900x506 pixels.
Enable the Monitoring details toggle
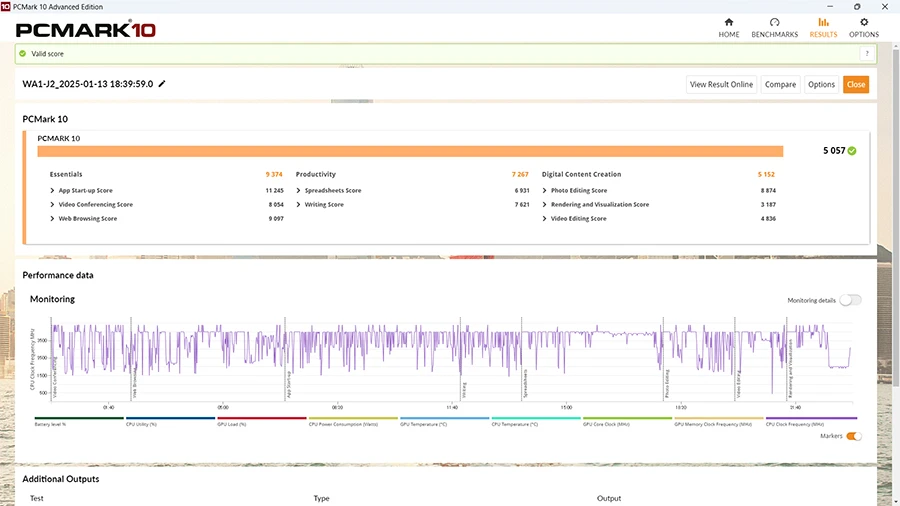[x=850, y=300]
